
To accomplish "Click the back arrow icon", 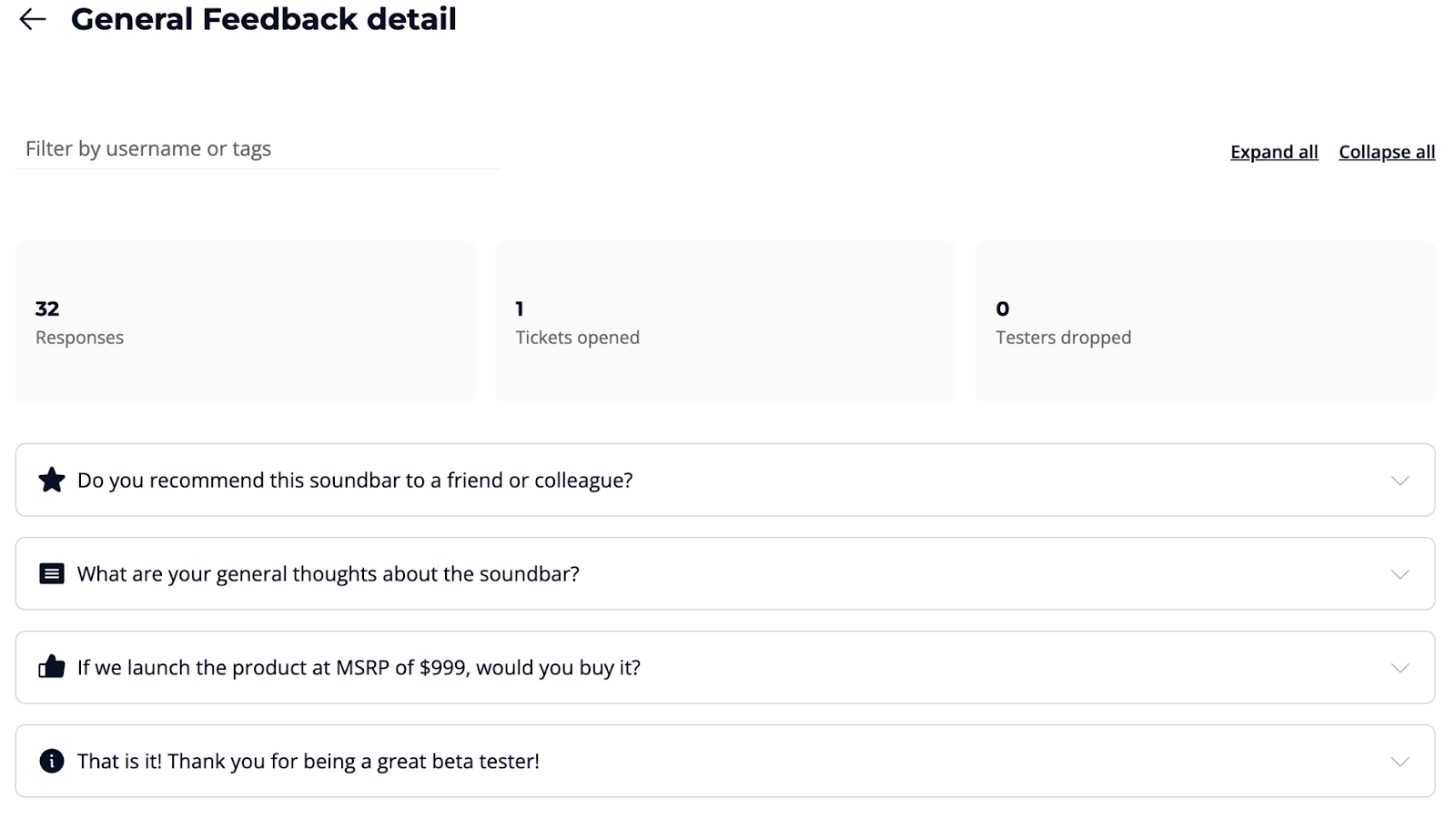I will [x=33, y=19].
